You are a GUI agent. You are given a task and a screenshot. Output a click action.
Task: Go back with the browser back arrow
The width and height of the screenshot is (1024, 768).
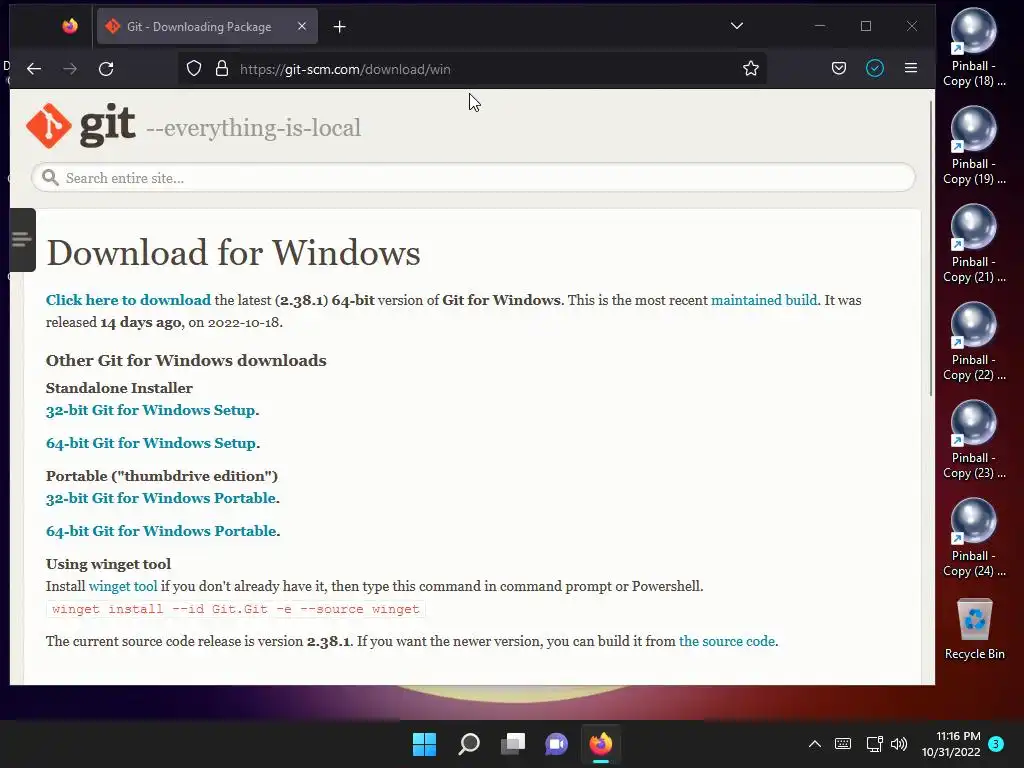point(34,69)
